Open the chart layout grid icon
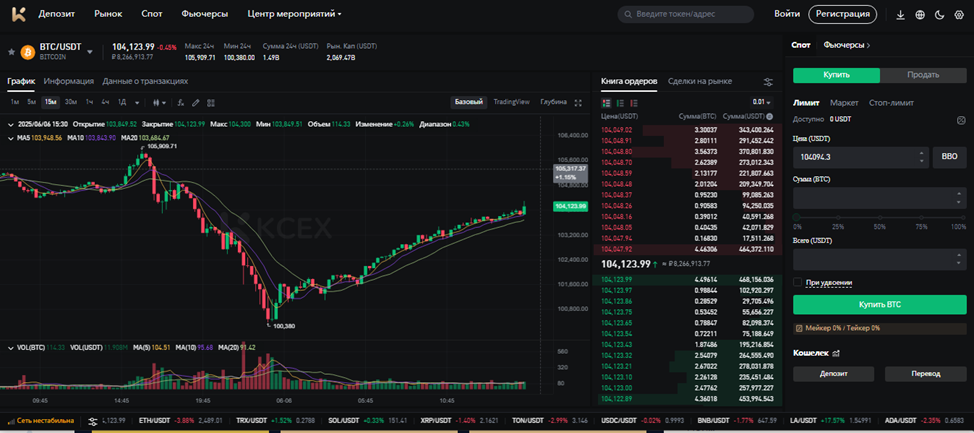The width and height of the screenshot is (974, 433). tap(211, 103)
